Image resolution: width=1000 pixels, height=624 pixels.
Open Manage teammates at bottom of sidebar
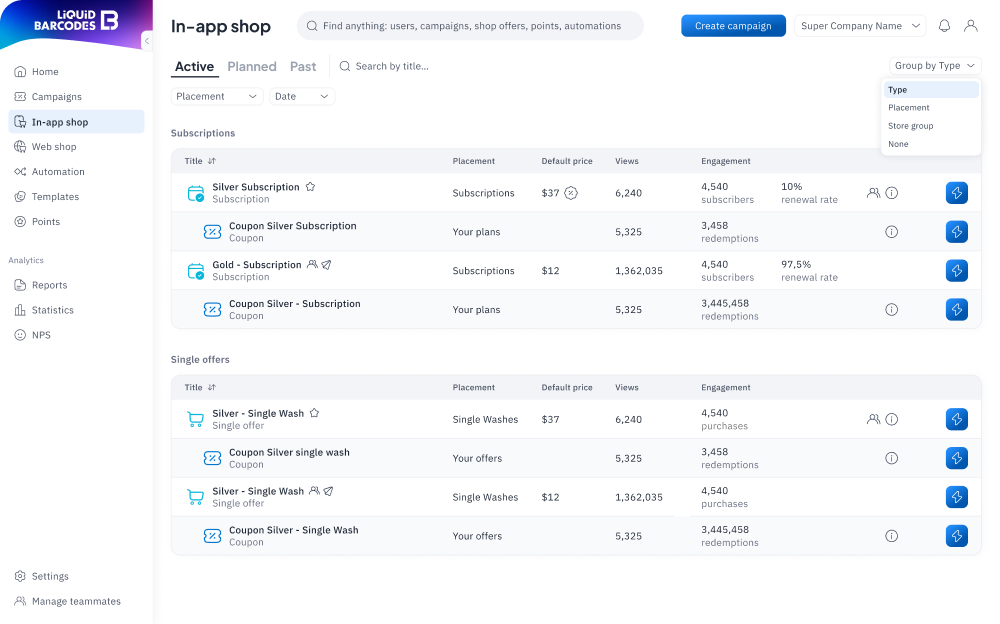click(75, 601)
